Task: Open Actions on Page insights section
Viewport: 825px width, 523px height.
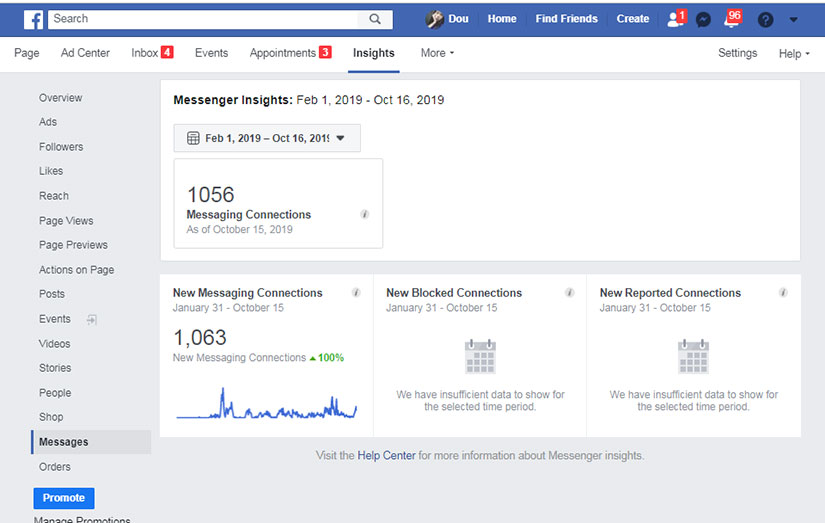Action: (76, 270)
